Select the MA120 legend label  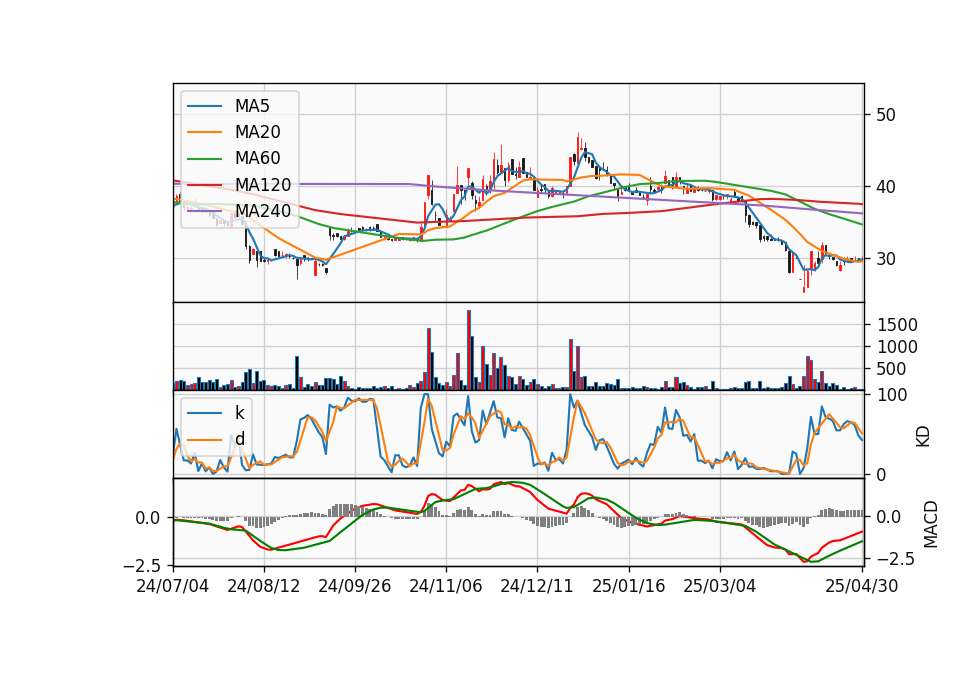click(263, 185)
